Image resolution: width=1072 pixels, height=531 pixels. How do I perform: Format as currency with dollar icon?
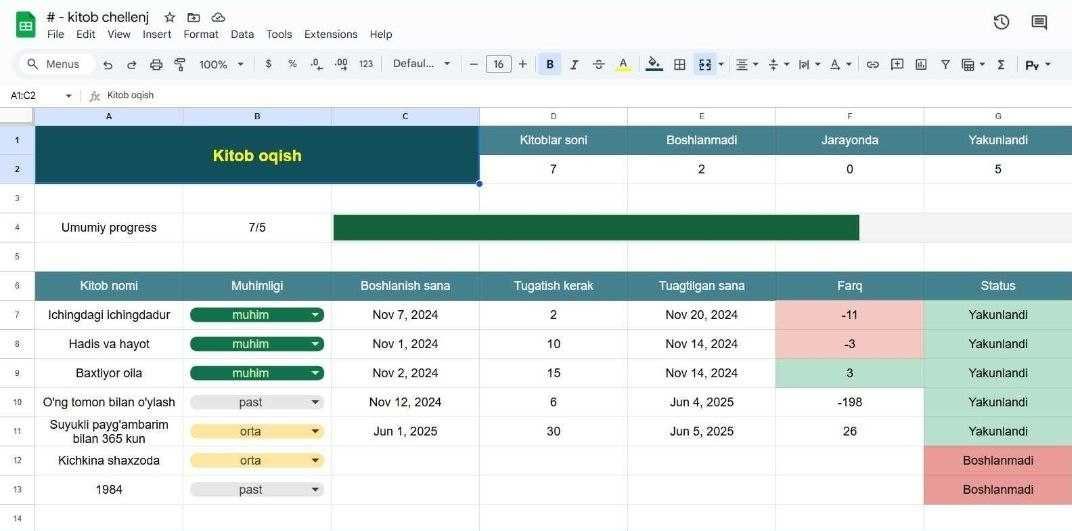coord(268,64)
